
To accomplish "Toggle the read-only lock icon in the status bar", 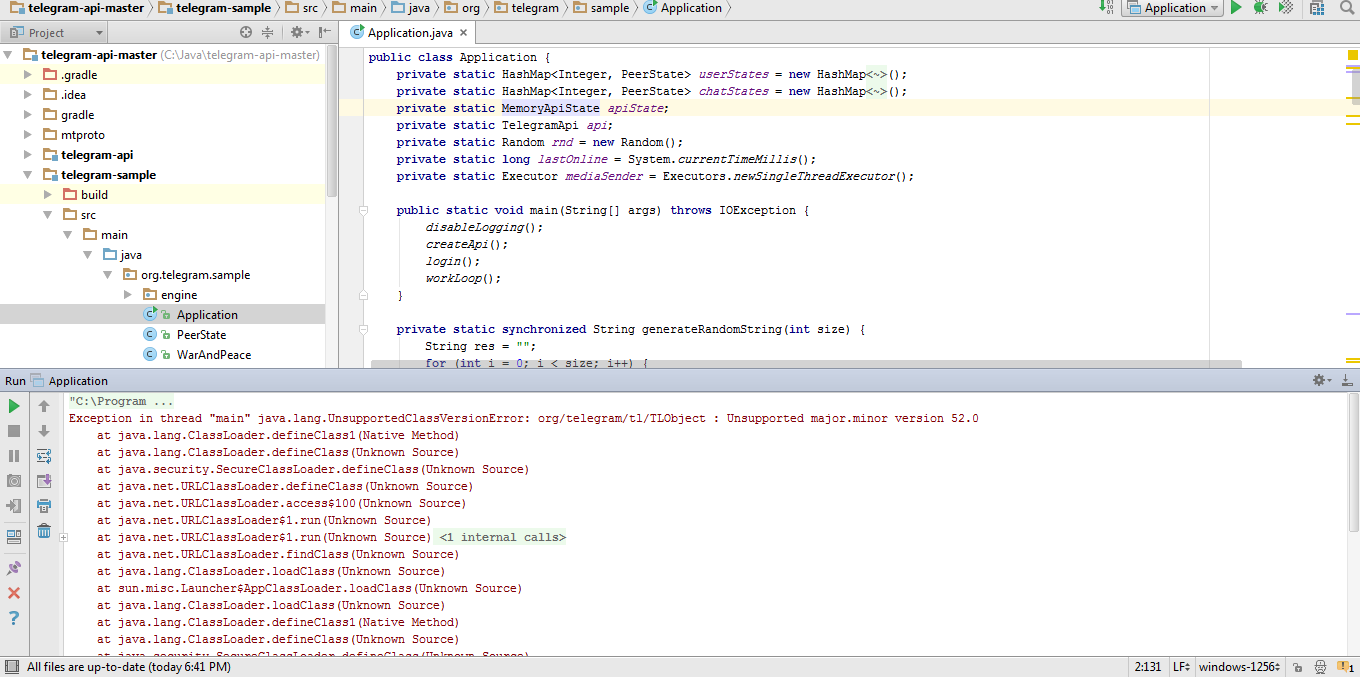I will [x=1297, y=667].
